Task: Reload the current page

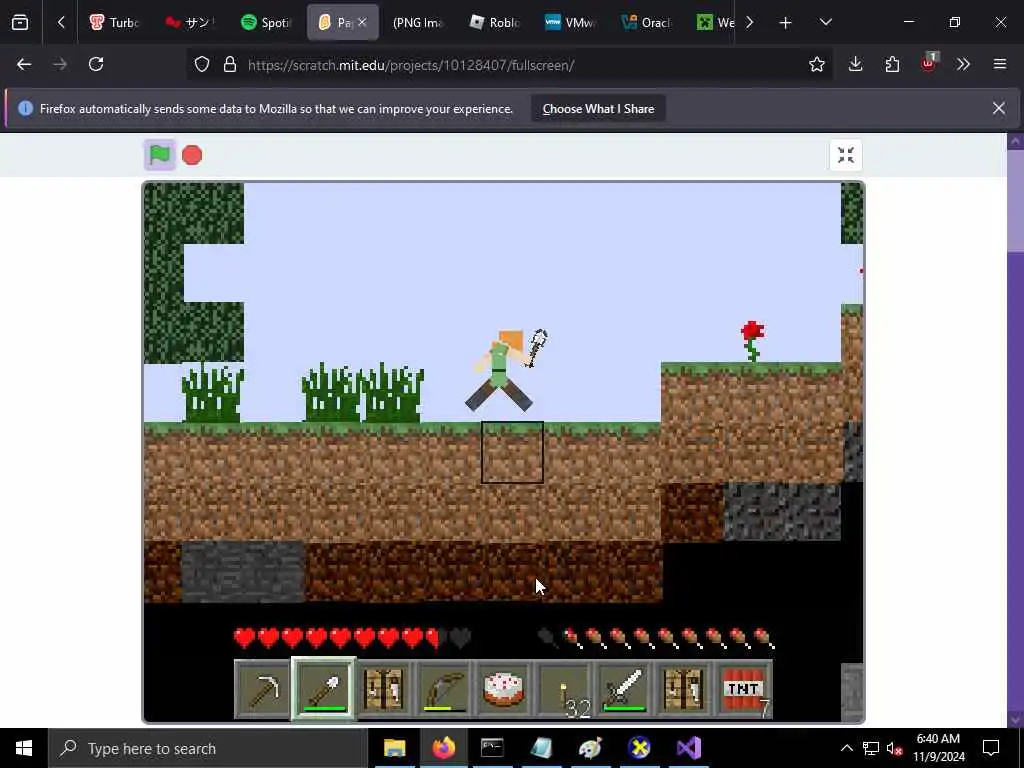Action: (x=96, y=64)
